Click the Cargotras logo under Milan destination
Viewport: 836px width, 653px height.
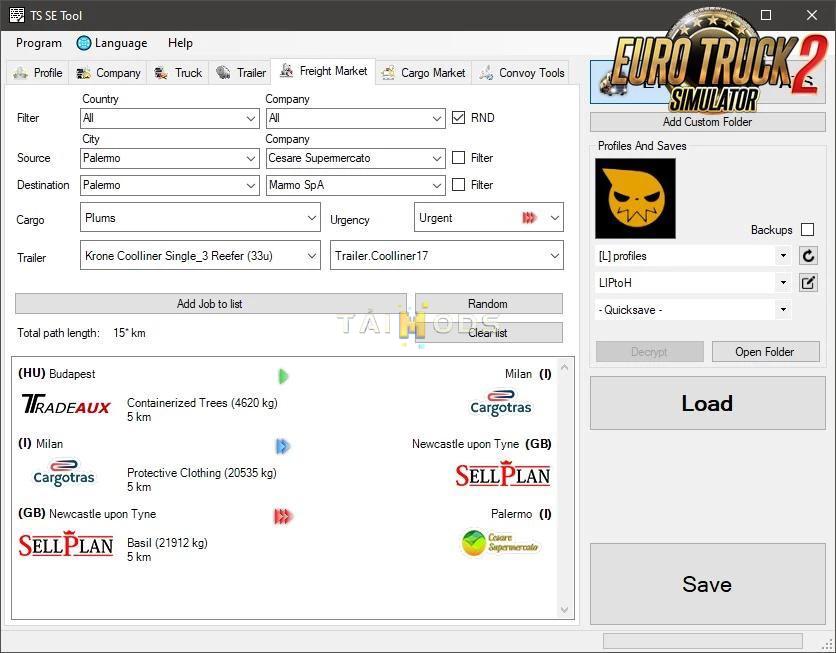pos(501,404)
